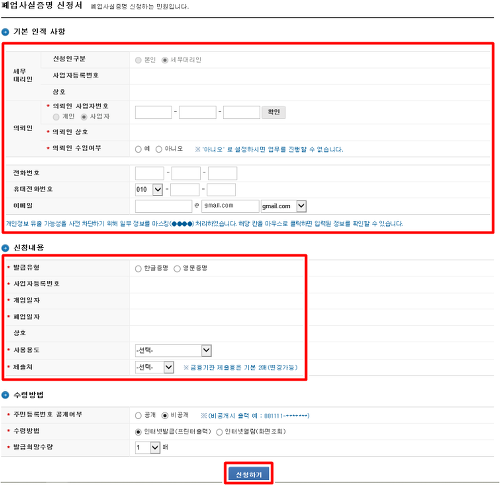Click last 휴대전화번호 input field
The height and width of the screenshot is (486, 500).
click(221, 190)
